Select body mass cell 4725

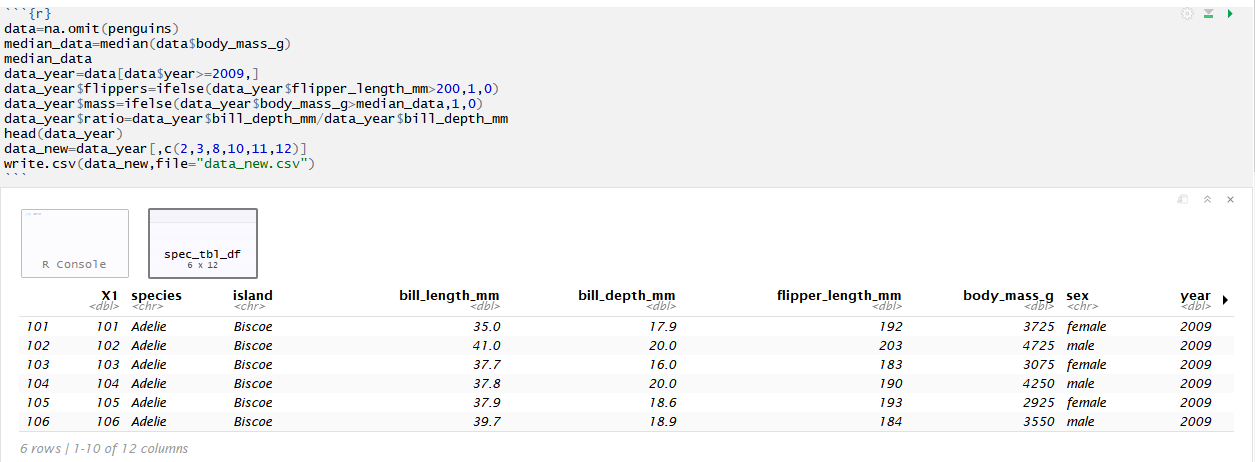1038,345
